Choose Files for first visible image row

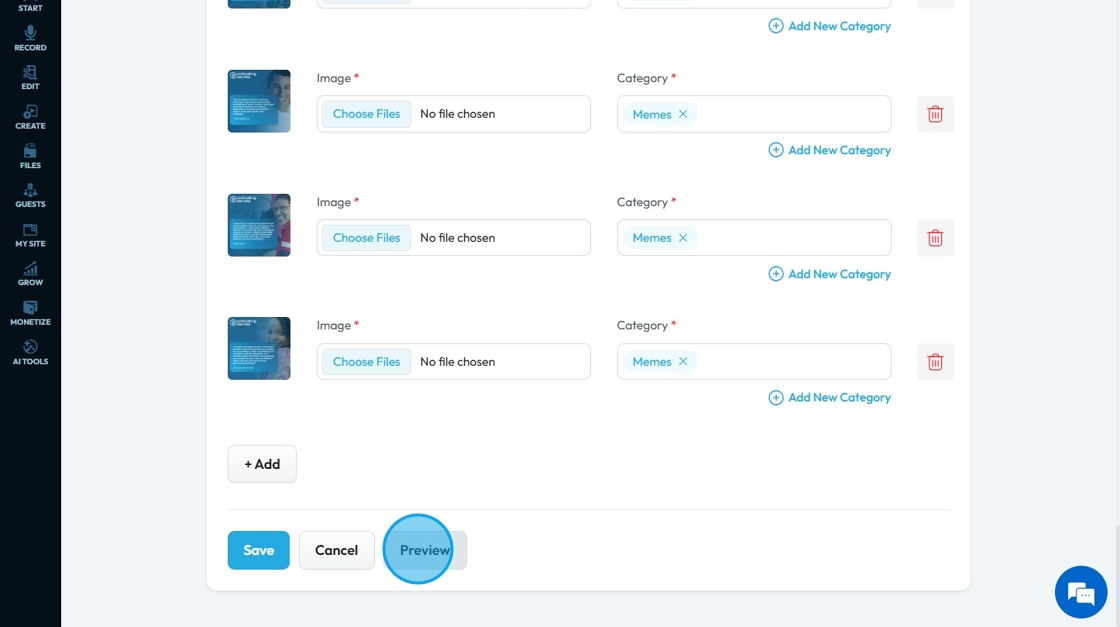[366, 114]
